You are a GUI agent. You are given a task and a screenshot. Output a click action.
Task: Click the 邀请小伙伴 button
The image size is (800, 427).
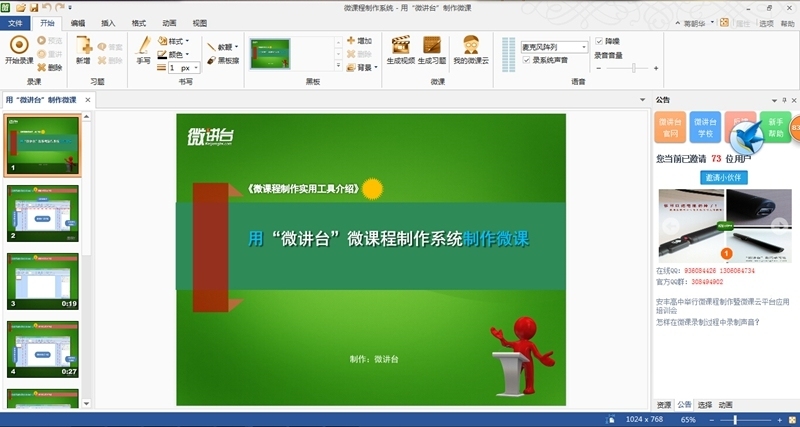[x=724, y=178]
